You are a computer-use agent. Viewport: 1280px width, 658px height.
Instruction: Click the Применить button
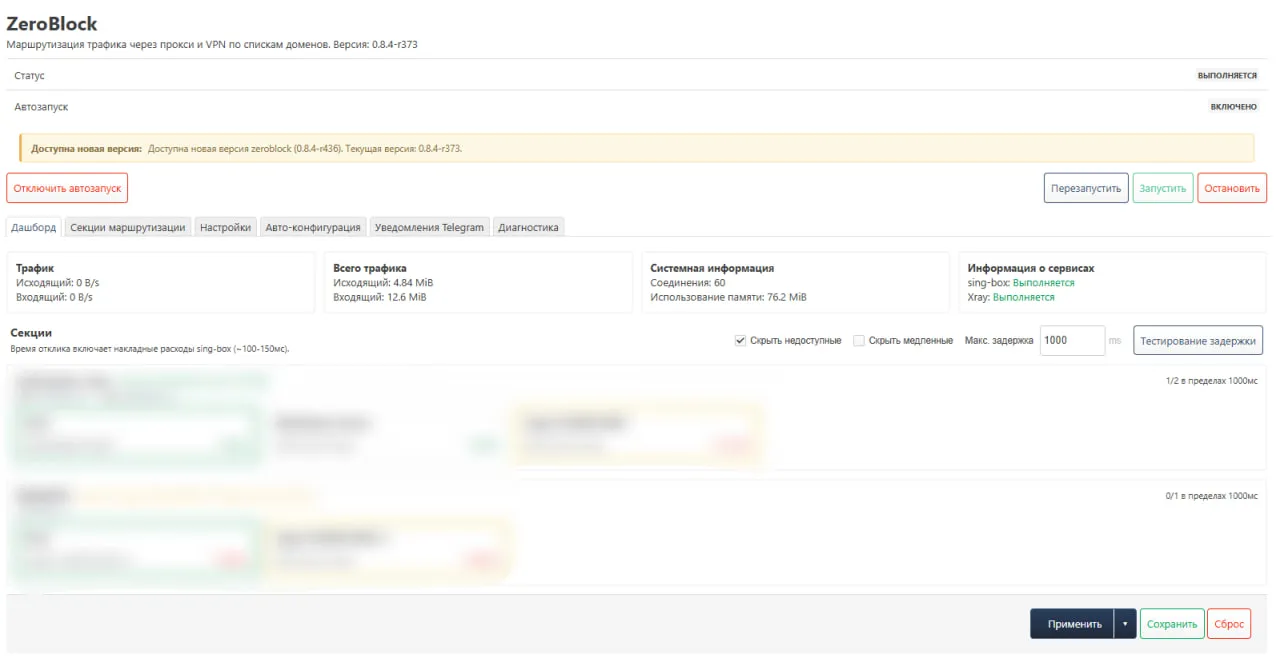coord(1072,623)
